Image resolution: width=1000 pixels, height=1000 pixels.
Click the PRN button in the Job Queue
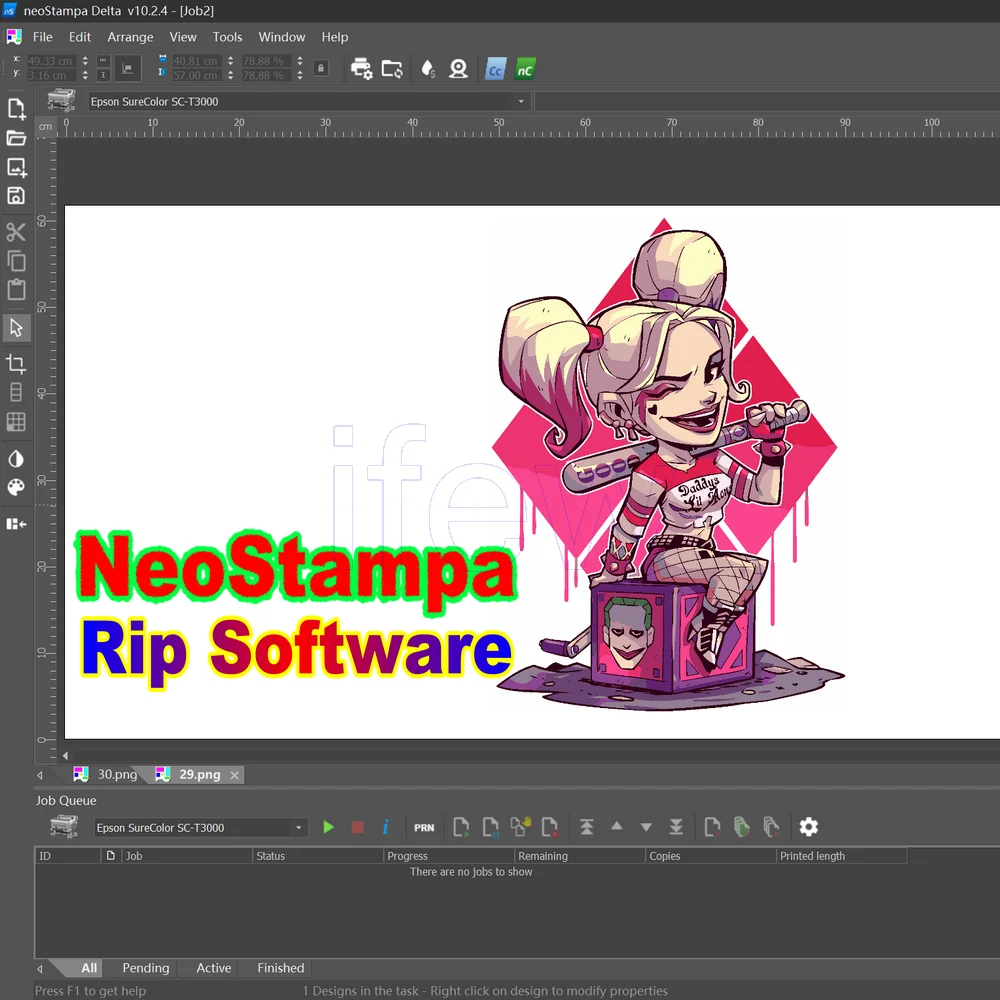click(423, 827)
